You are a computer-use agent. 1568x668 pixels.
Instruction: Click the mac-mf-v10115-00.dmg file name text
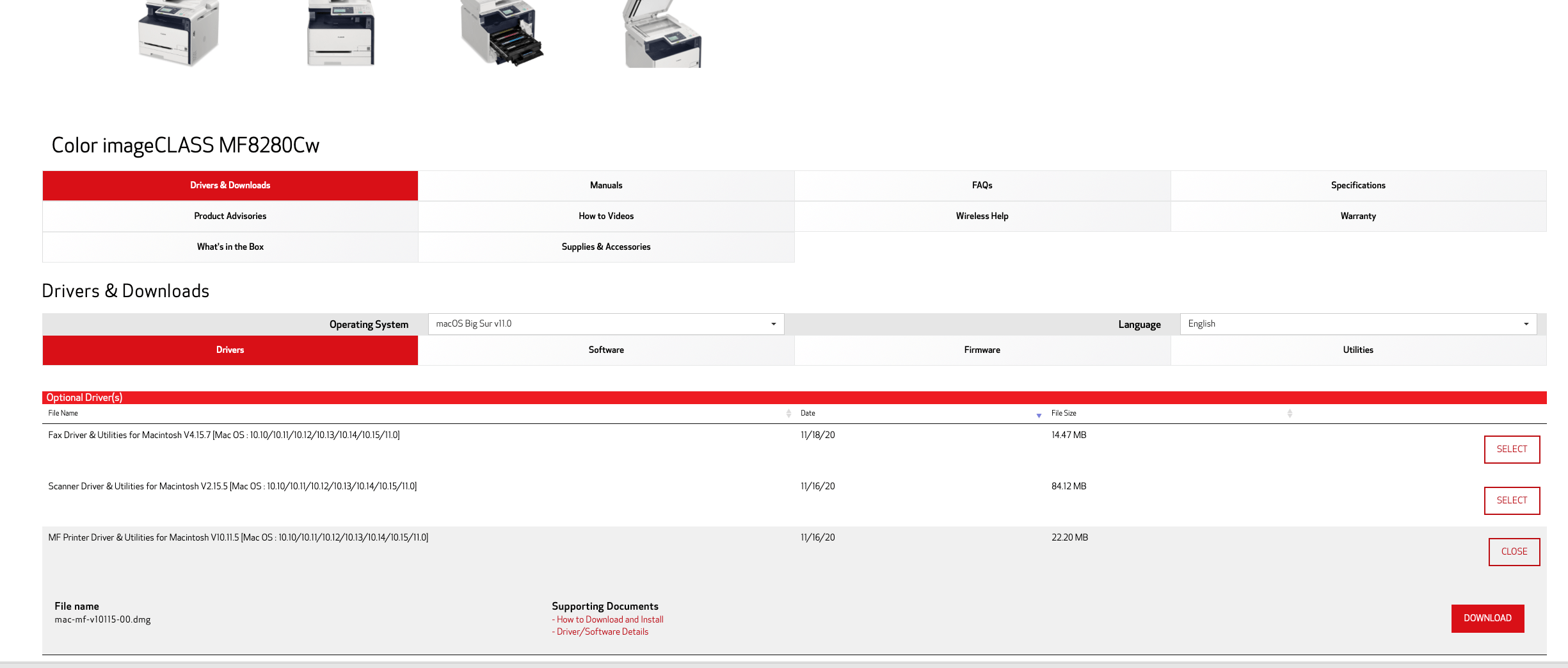[x=102, y=619]
